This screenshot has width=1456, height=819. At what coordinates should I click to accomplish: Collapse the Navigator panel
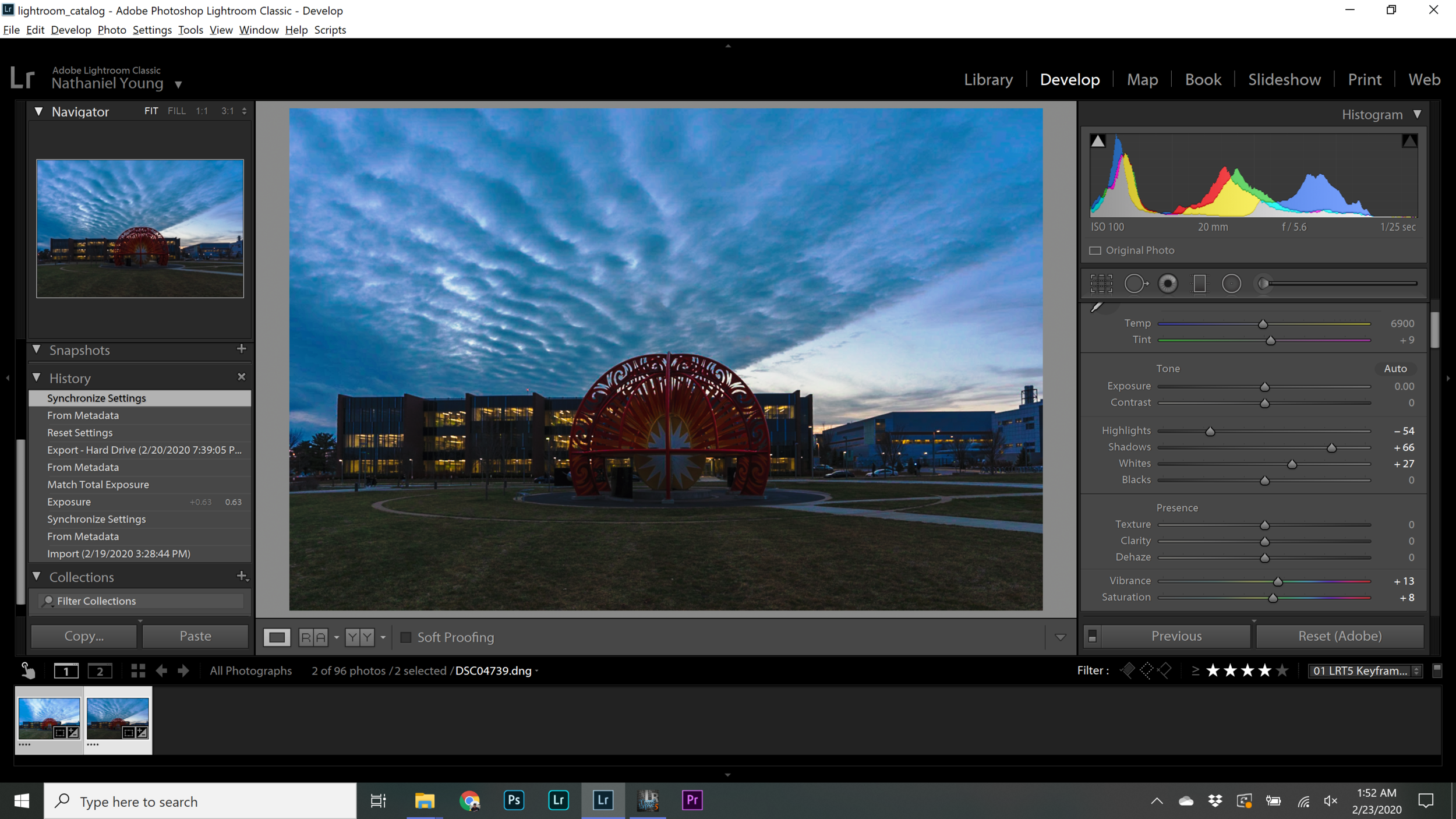[x=38, y=111]
